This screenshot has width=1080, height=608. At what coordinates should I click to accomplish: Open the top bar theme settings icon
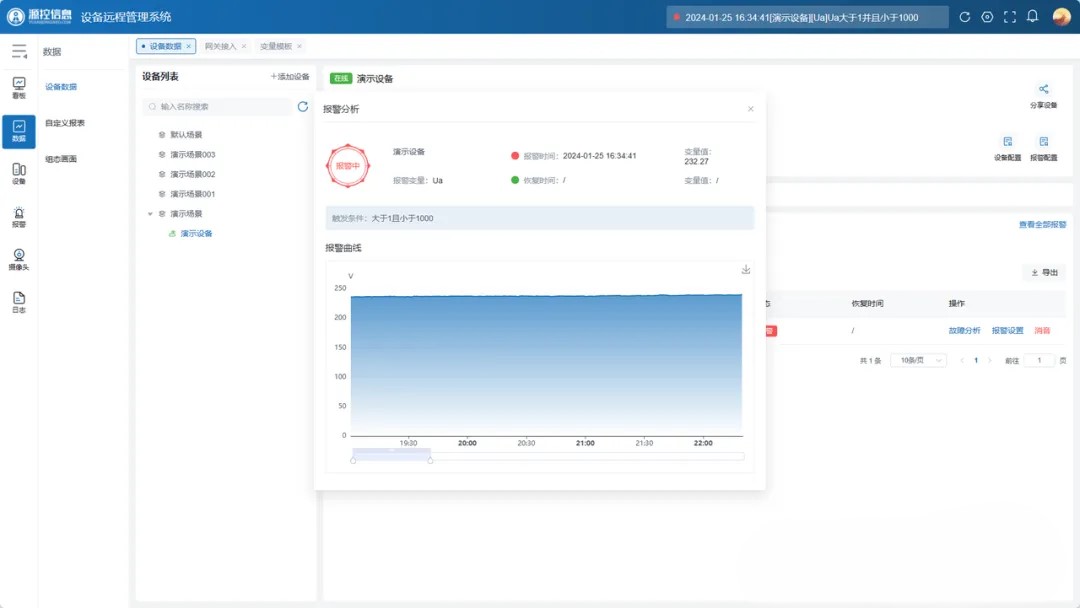coord(987,17)
